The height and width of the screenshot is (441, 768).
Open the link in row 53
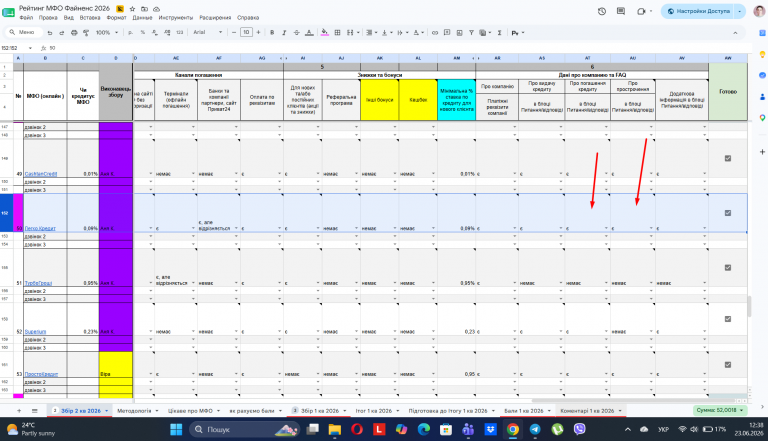tap(41, 374)
